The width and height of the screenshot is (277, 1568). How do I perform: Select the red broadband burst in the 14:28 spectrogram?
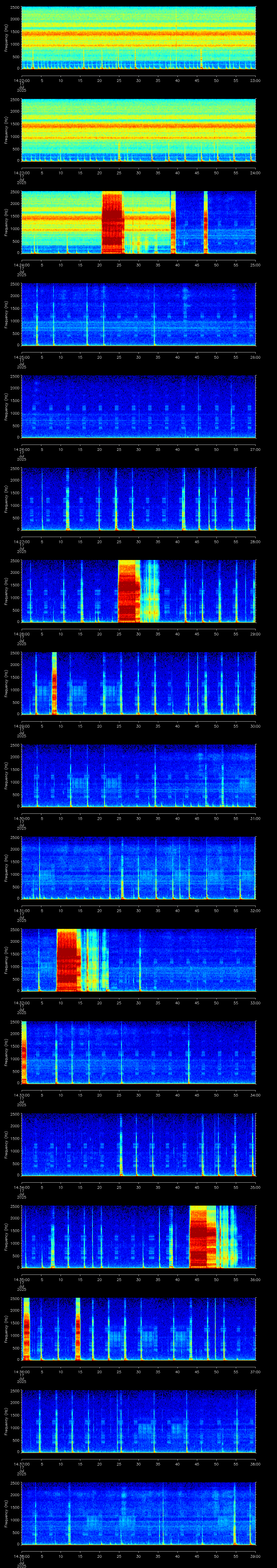(x=129, y=590)
